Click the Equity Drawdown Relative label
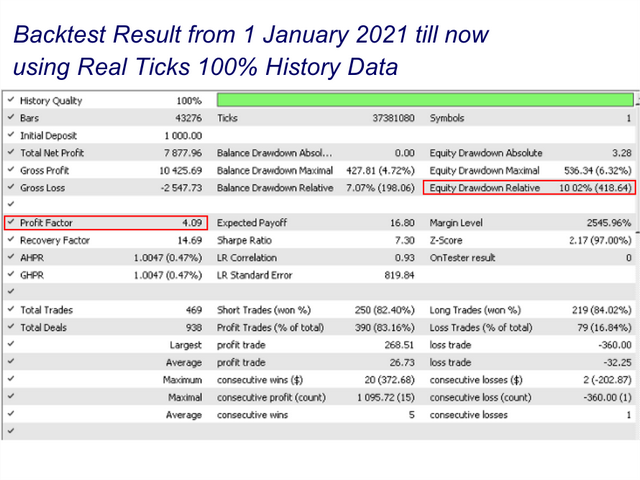Image resolution: width=640 pixels, height=480 pixels. click(484, 188)
